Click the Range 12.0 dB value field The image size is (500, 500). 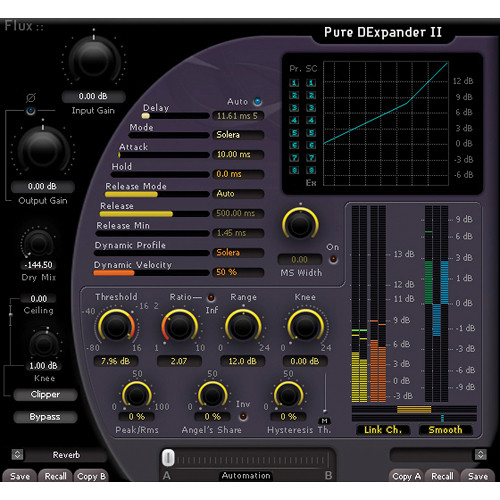pyautogui.click(x=243, y=361)
